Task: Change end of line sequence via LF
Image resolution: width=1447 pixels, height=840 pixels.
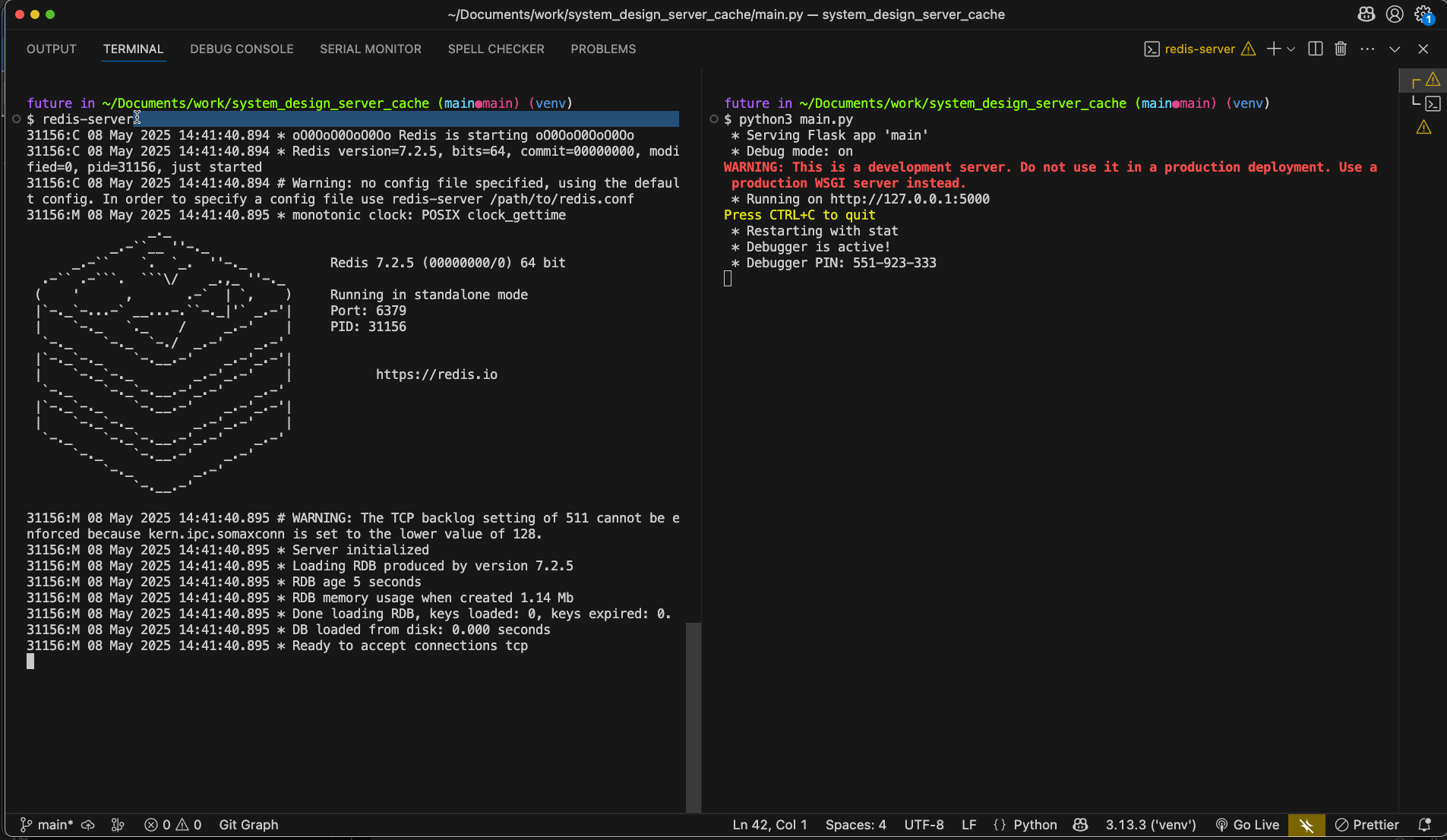Action: coord(968,825)
